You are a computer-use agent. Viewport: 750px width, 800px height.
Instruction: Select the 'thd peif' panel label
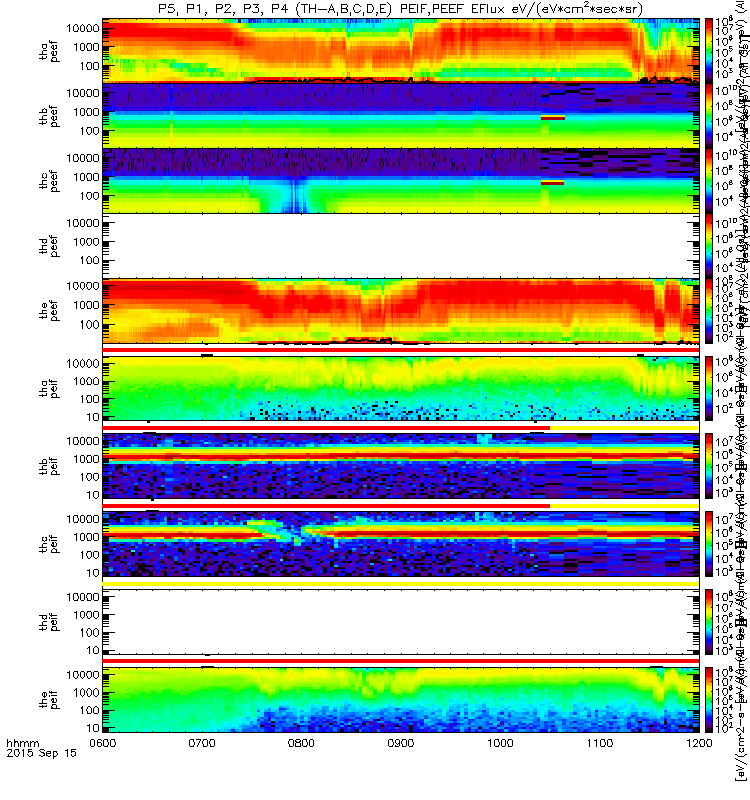click(49, 622)
